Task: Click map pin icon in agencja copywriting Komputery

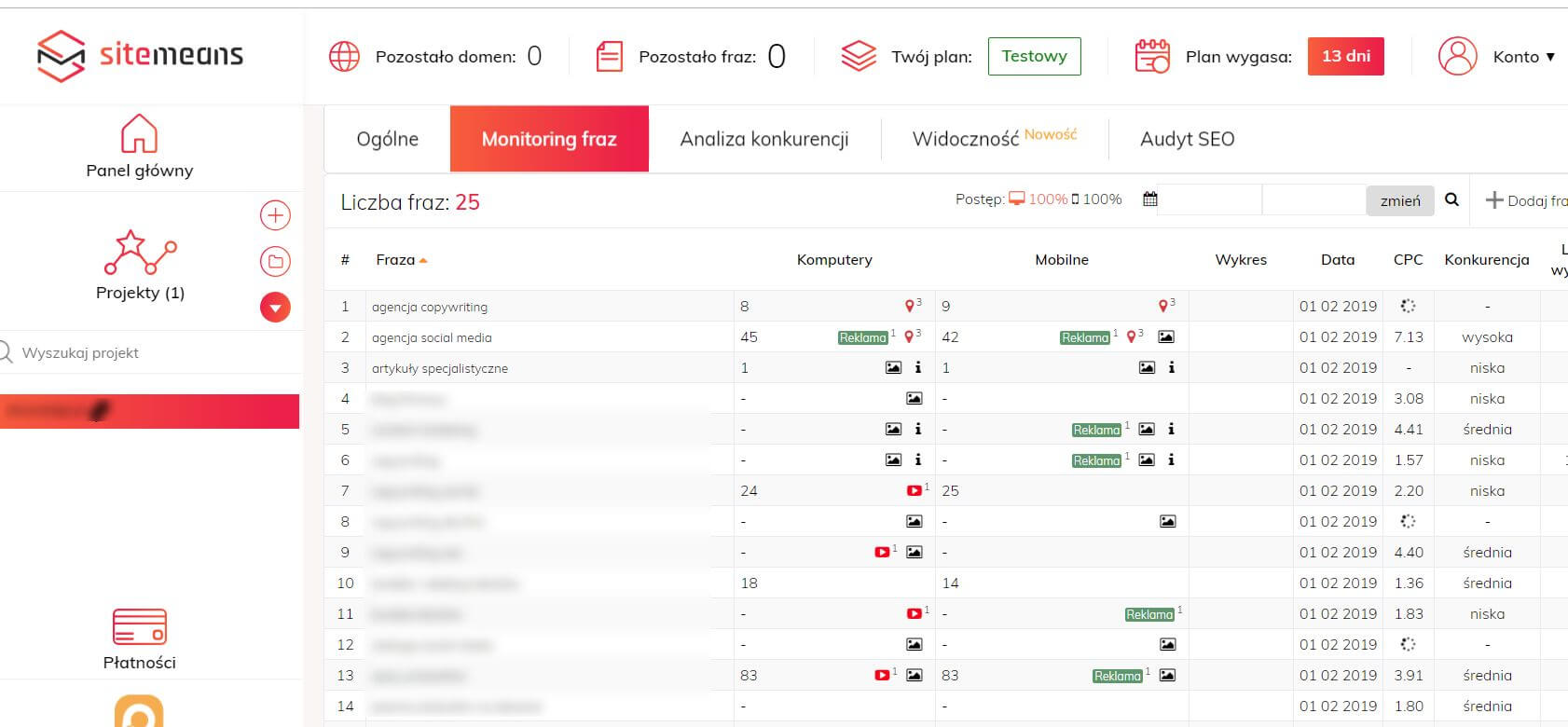Action: pos(910,306)
